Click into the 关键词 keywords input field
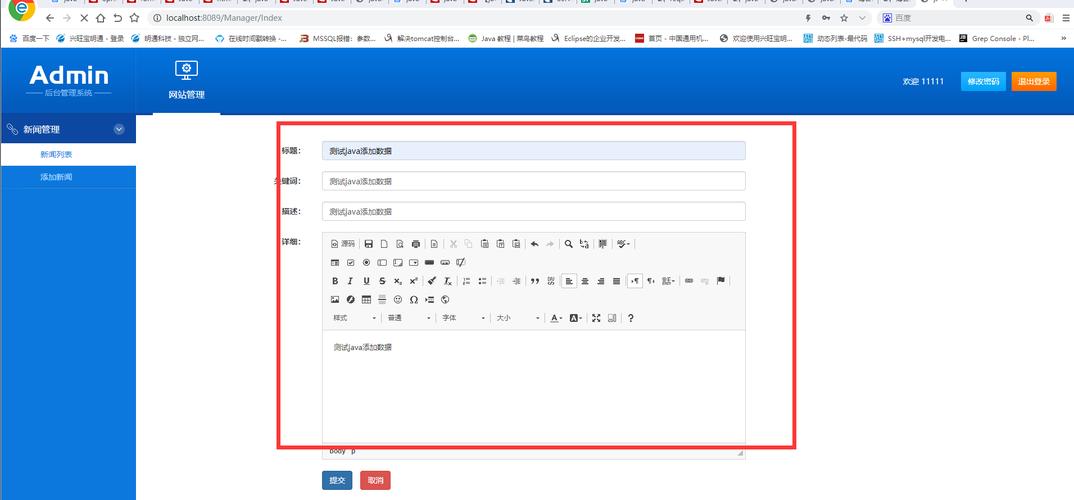1074x500 pixels. 534,181
